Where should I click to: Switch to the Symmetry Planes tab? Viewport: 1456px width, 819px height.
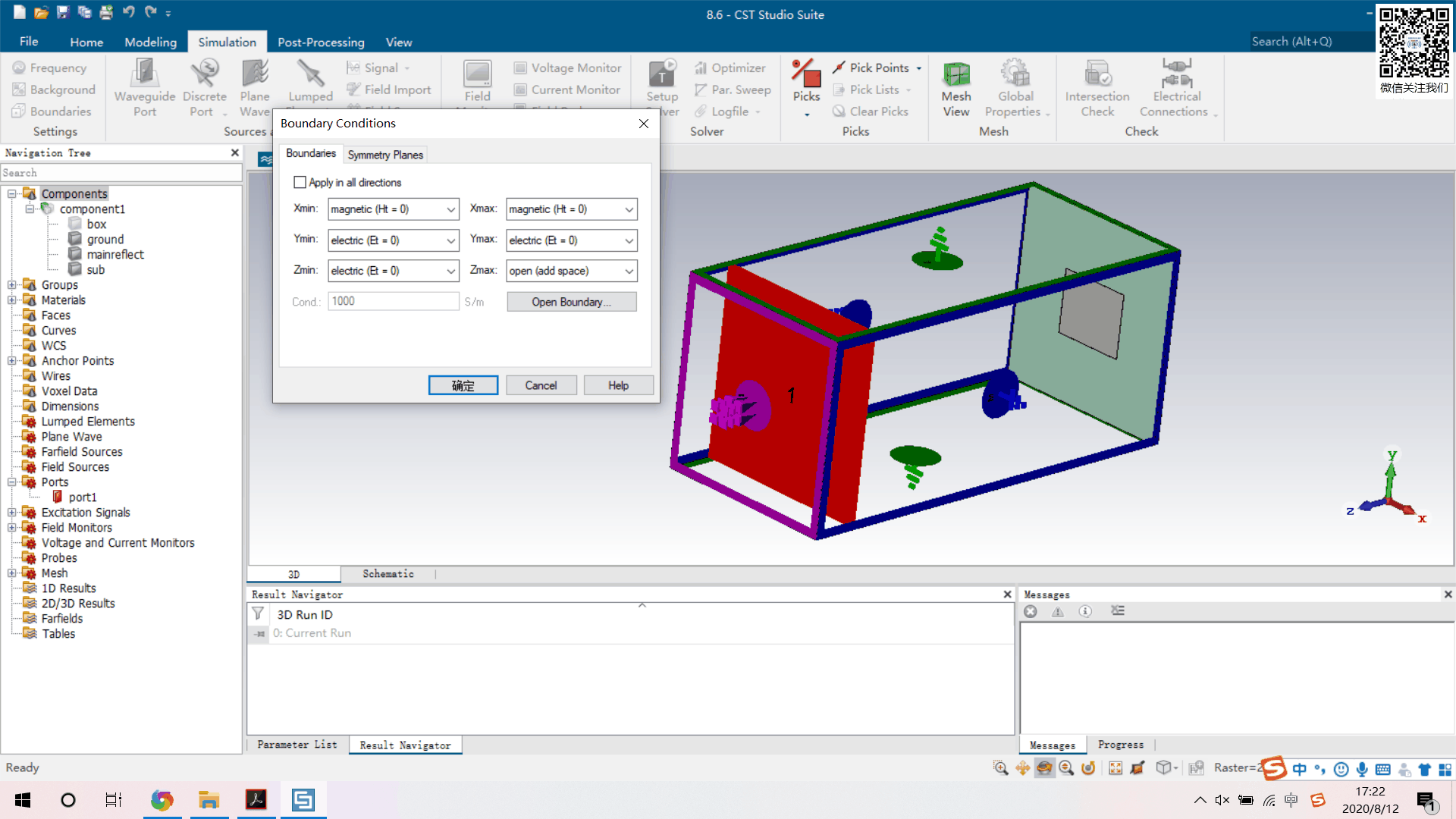coord(385,155)
